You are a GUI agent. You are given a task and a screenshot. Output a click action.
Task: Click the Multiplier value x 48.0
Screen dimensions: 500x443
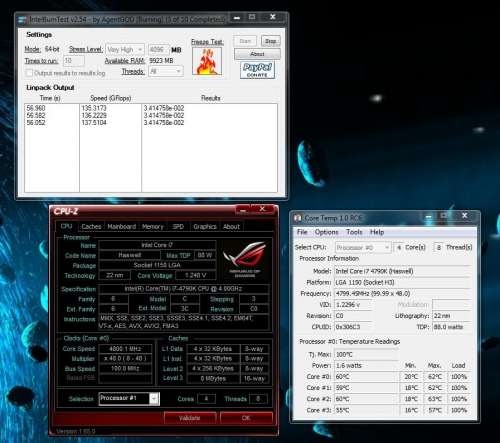(x=125, y=359)
